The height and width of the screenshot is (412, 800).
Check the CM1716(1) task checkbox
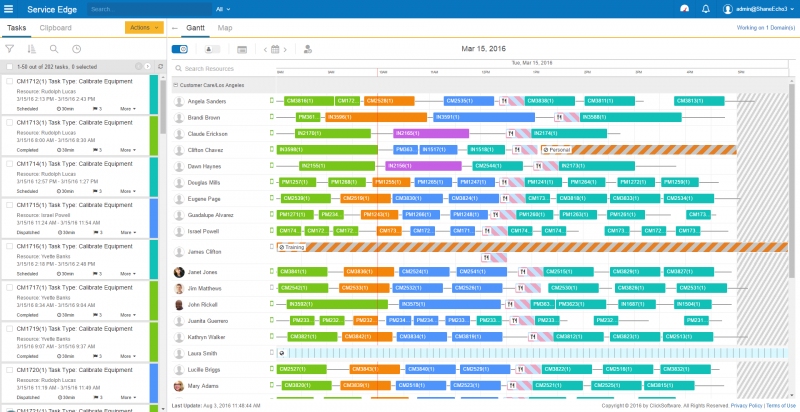tap(9, 247)
